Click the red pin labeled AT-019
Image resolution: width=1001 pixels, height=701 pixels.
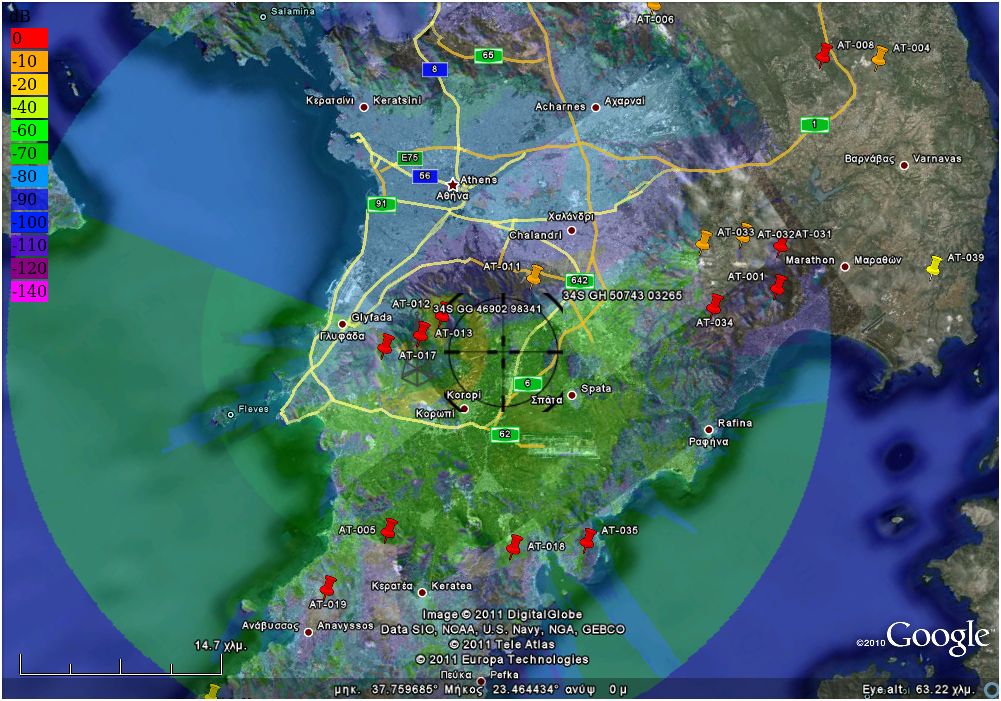point(327,586)
